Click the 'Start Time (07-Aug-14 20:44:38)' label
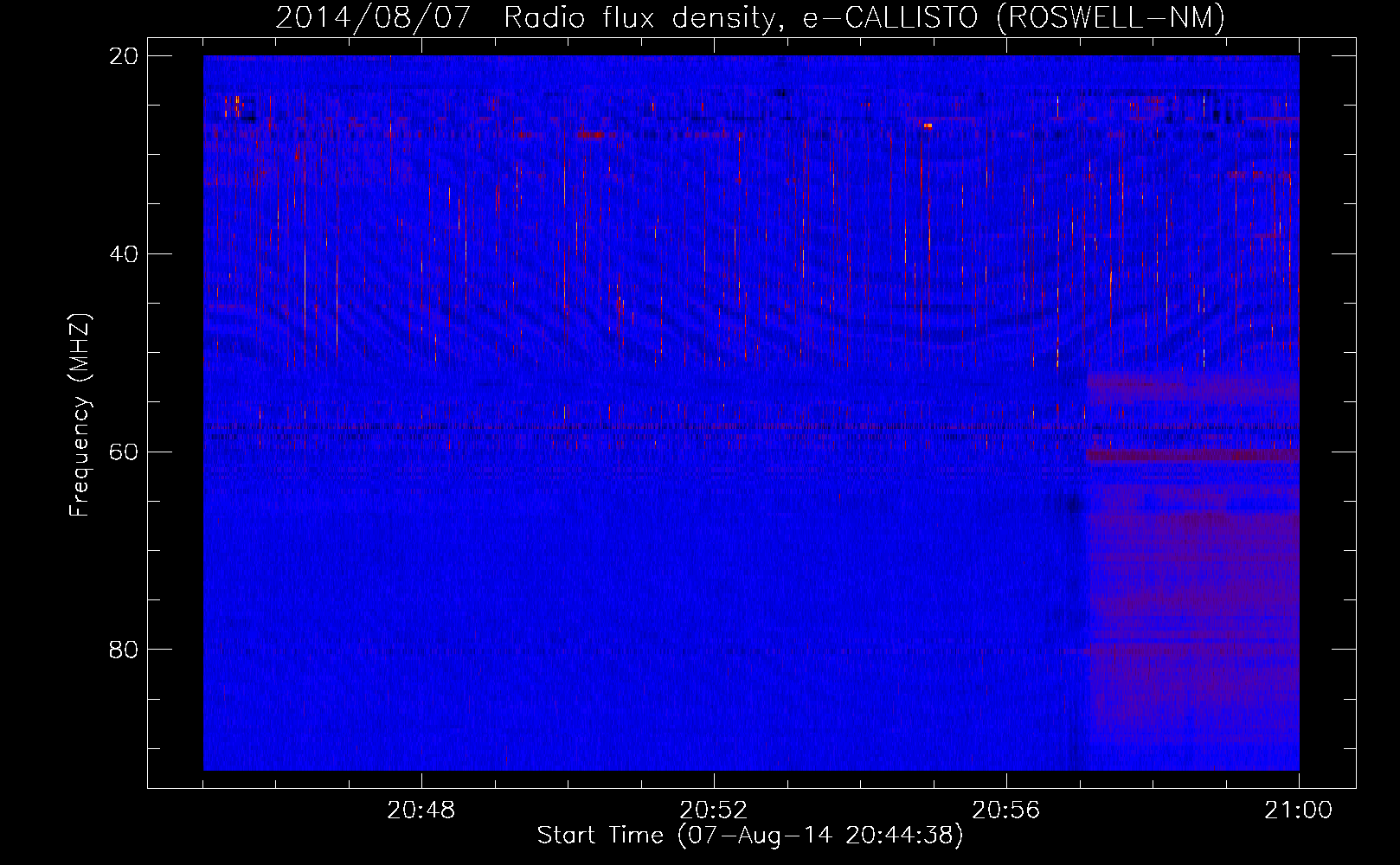 click(x=750, y=835)
